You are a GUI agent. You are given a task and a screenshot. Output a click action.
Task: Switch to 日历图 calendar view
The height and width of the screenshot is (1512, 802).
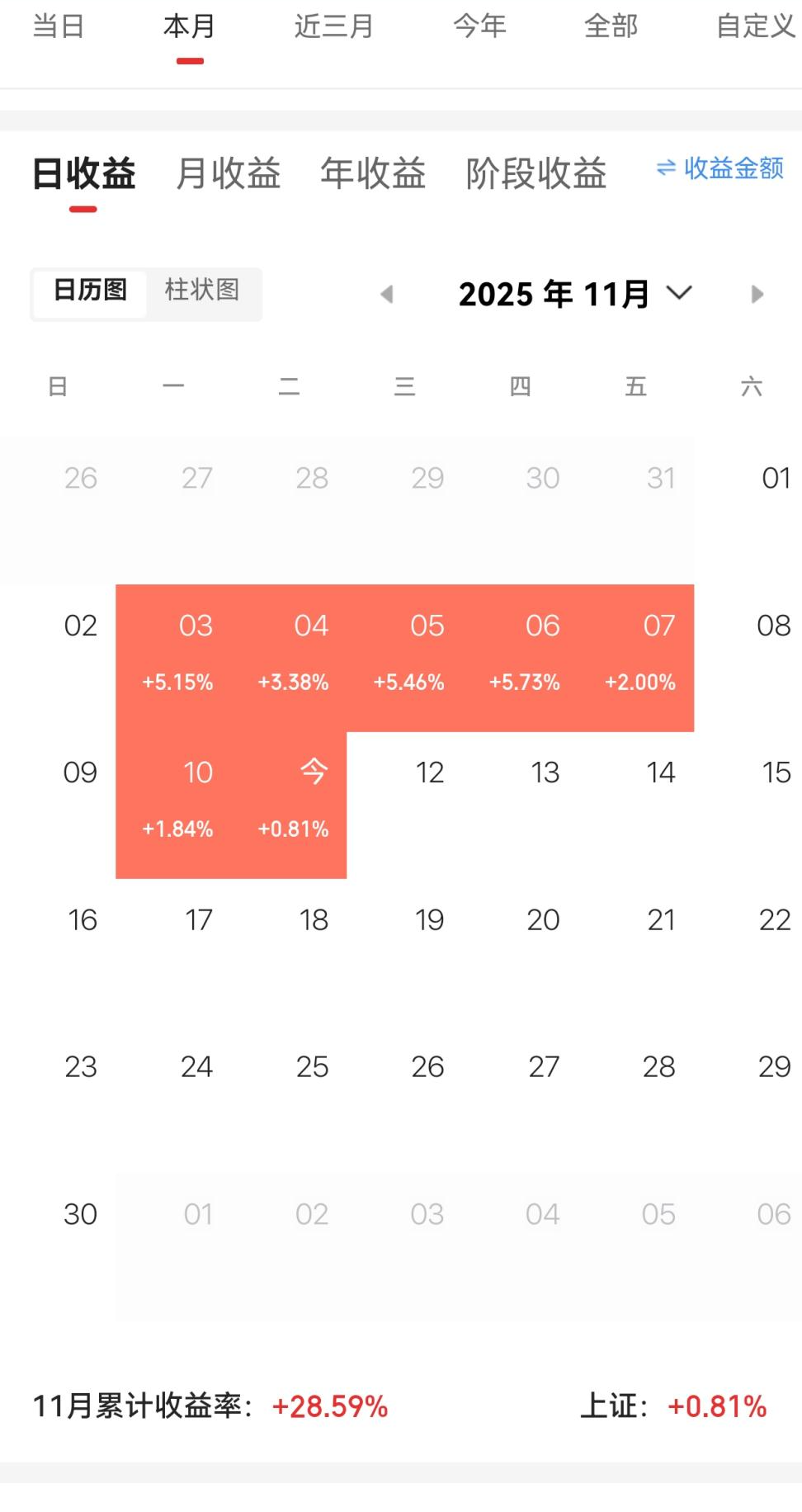click(90, 291)
